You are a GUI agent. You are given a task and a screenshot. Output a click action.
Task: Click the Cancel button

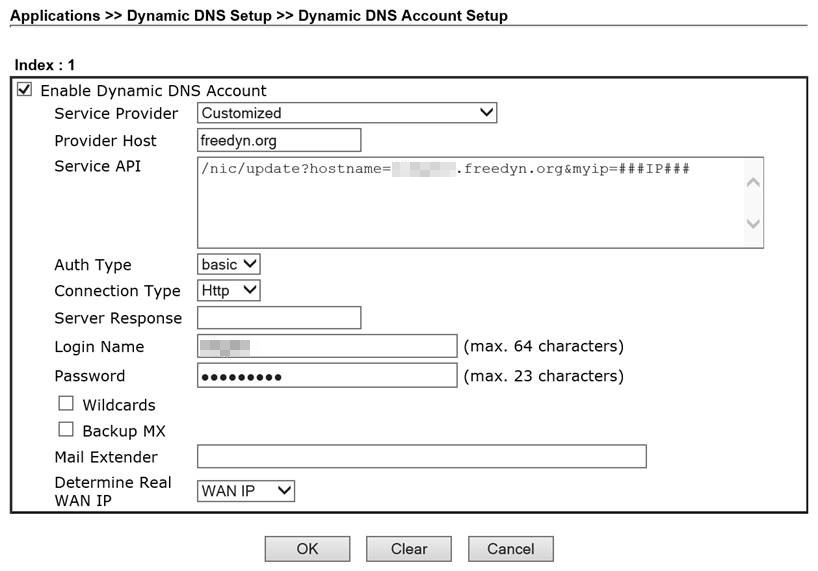click(x=510, y=549)
